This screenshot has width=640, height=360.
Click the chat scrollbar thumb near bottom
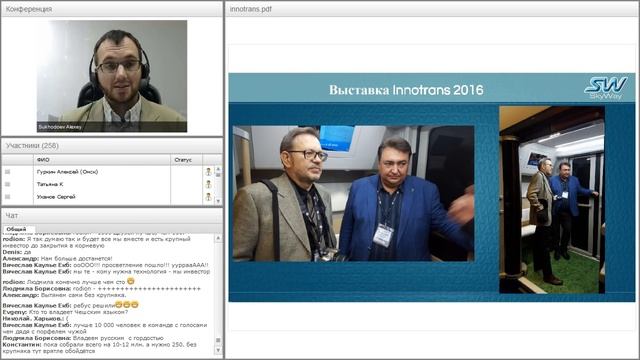(218, 340)
